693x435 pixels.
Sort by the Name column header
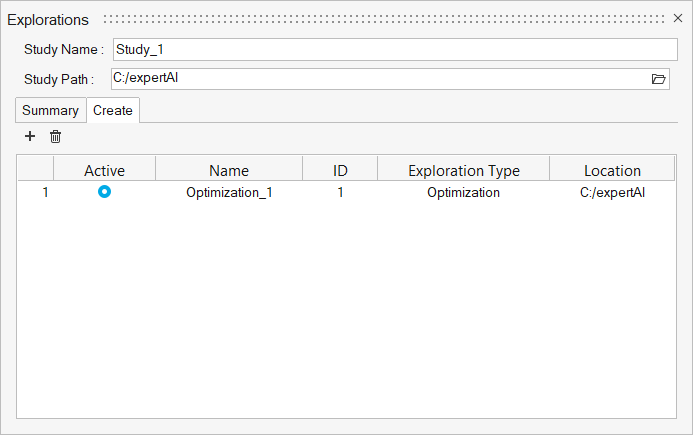229,170
